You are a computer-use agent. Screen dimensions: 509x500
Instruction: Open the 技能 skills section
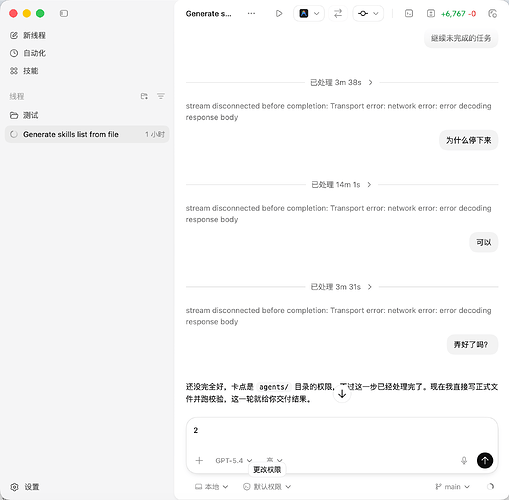coord(24,71)
